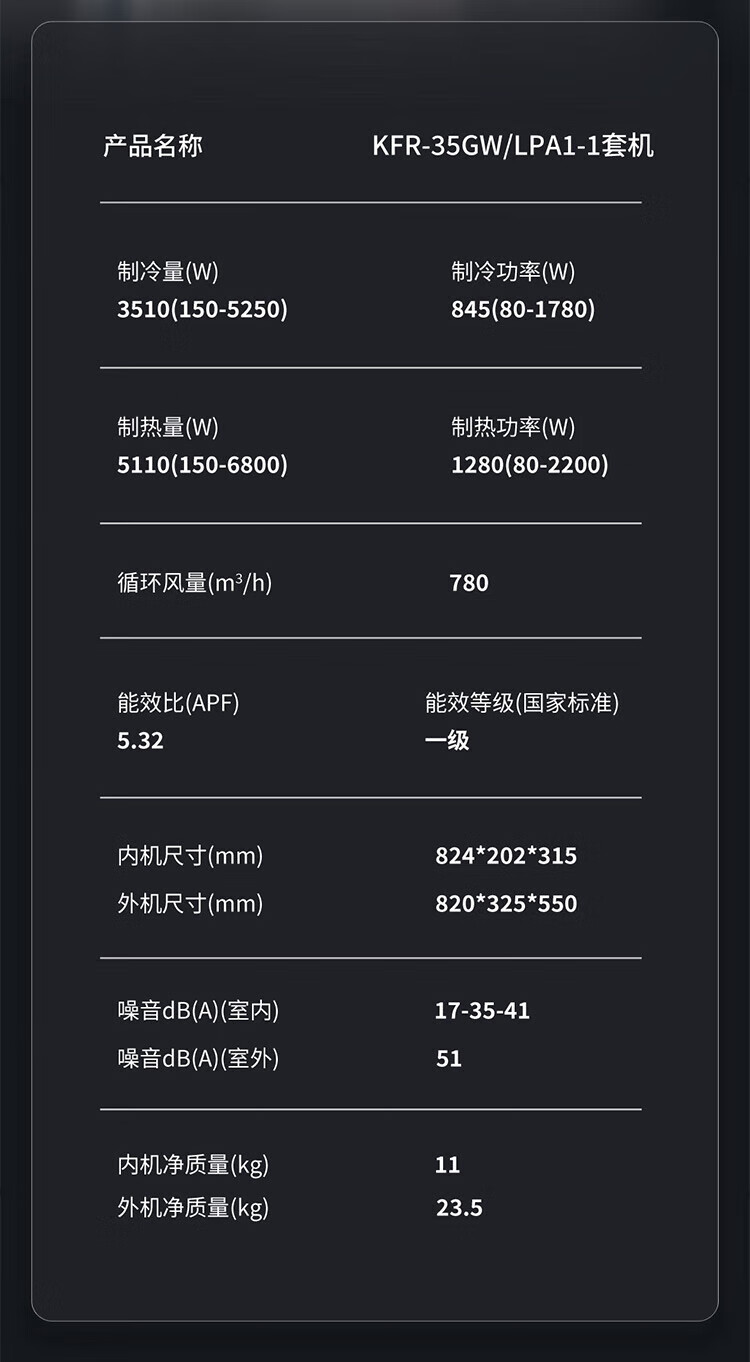Select the model text KFR-35GW/LPA1-1套机
This screenshot has height=1362, width=750.
point(512,146)
